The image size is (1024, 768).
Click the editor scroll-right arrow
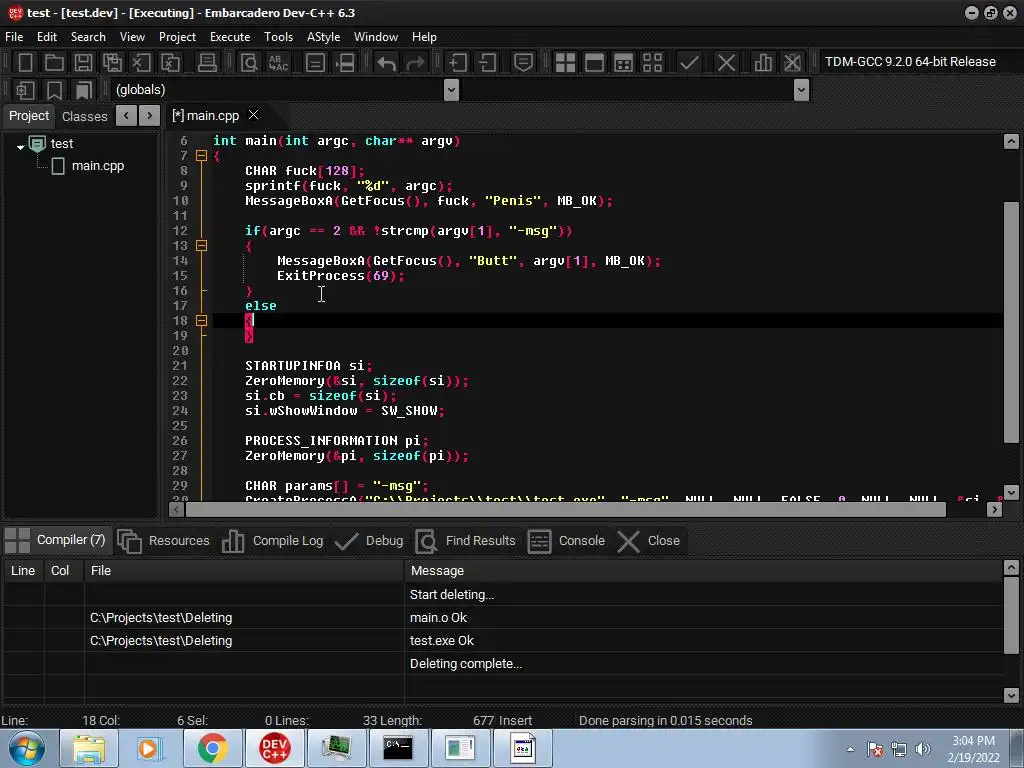pos(994,509)
